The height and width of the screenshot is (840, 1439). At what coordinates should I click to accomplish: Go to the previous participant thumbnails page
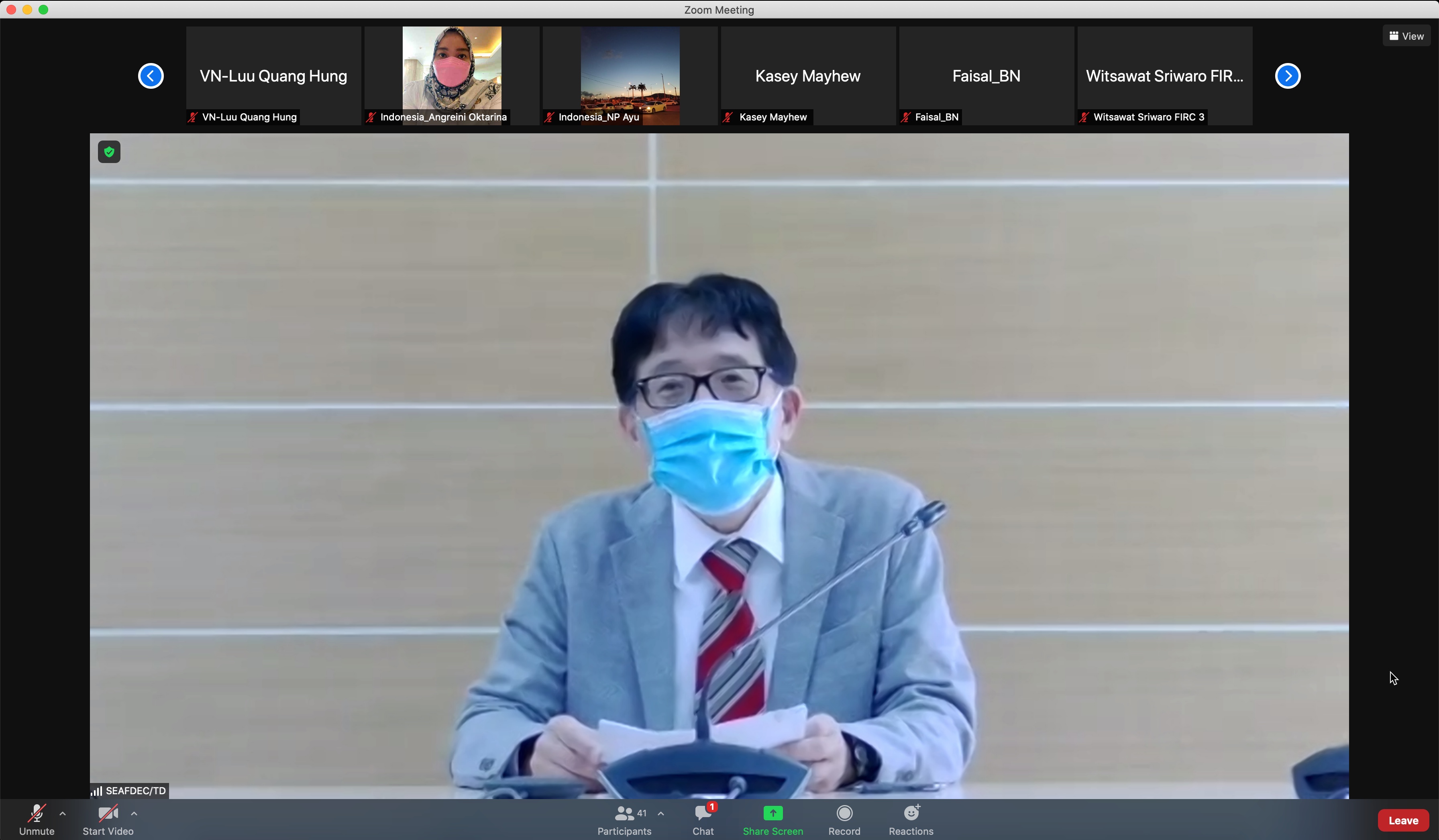pyautogui.click(x=151, y=76)
